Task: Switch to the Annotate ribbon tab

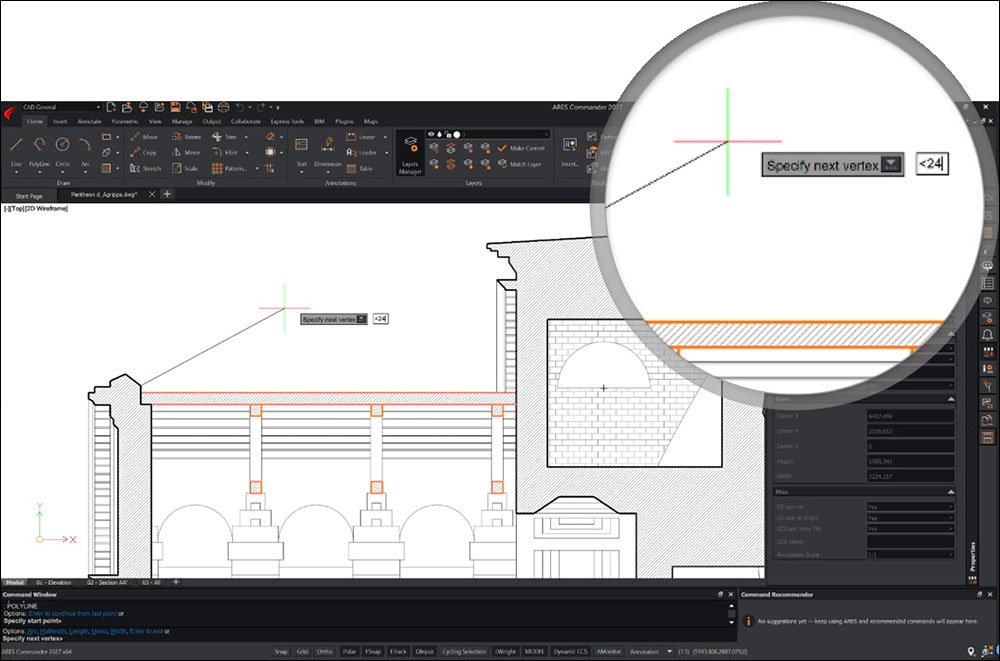Action: point(89,121)
